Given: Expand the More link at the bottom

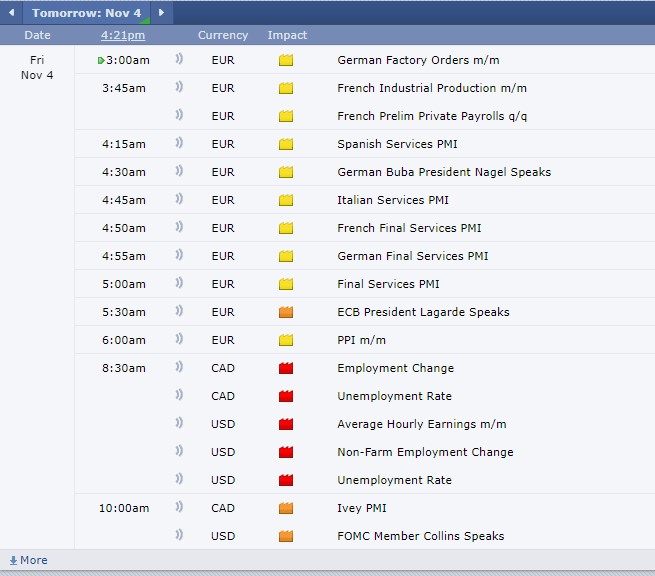Looking at the screenshot, I should coord(28,560).
